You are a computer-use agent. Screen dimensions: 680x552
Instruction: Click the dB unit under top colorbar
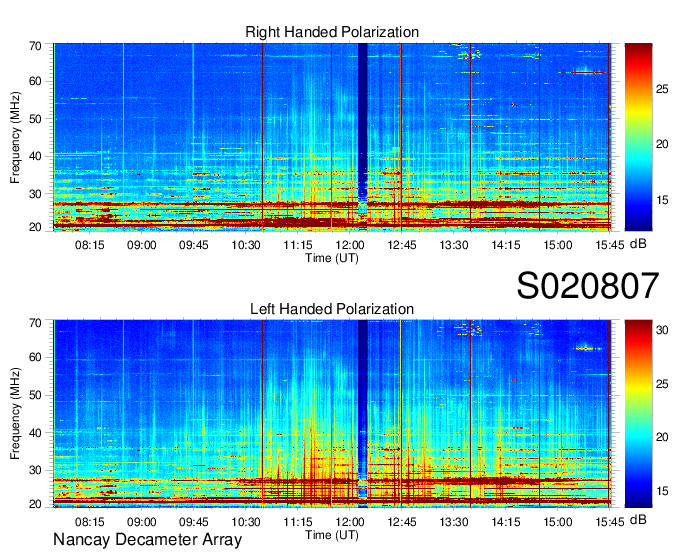[x=638, y=244]
